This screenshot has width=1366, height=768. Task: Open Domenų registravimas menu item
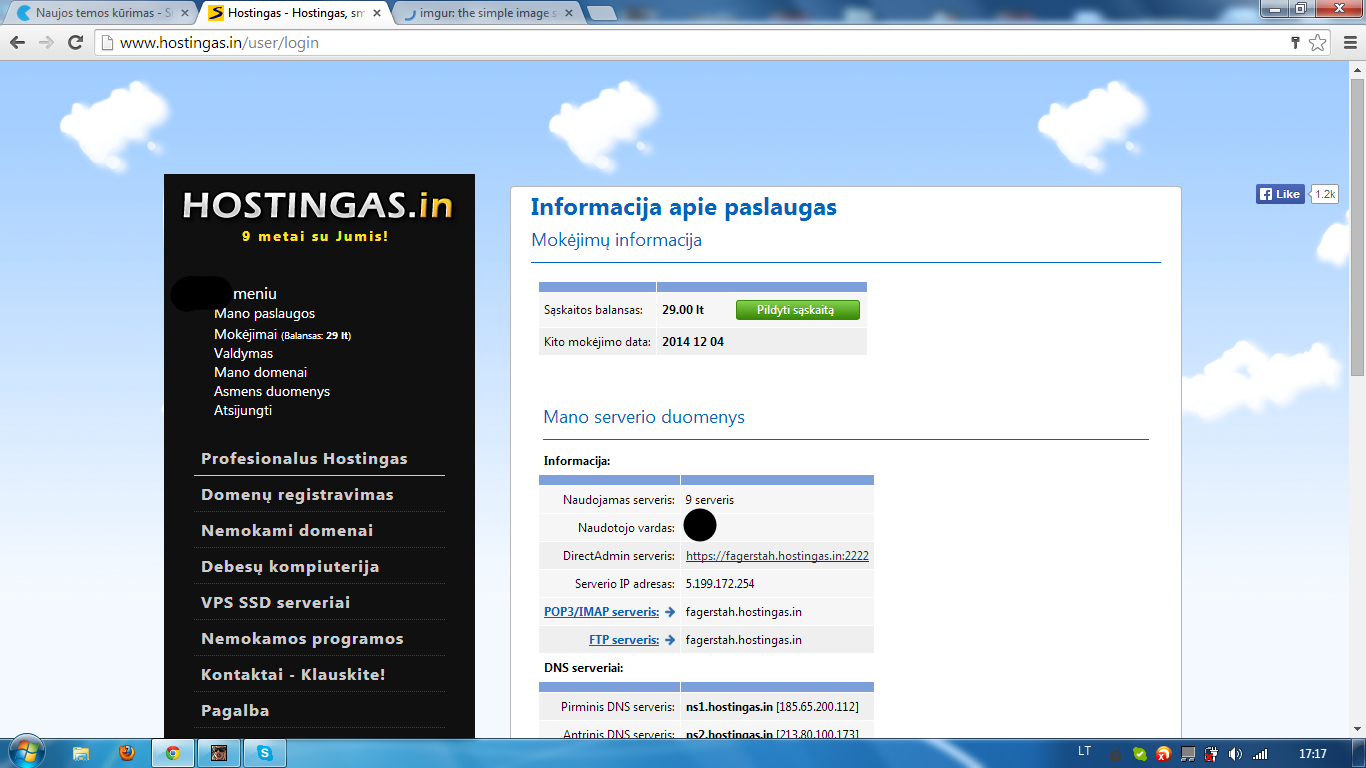coord(297,495)
